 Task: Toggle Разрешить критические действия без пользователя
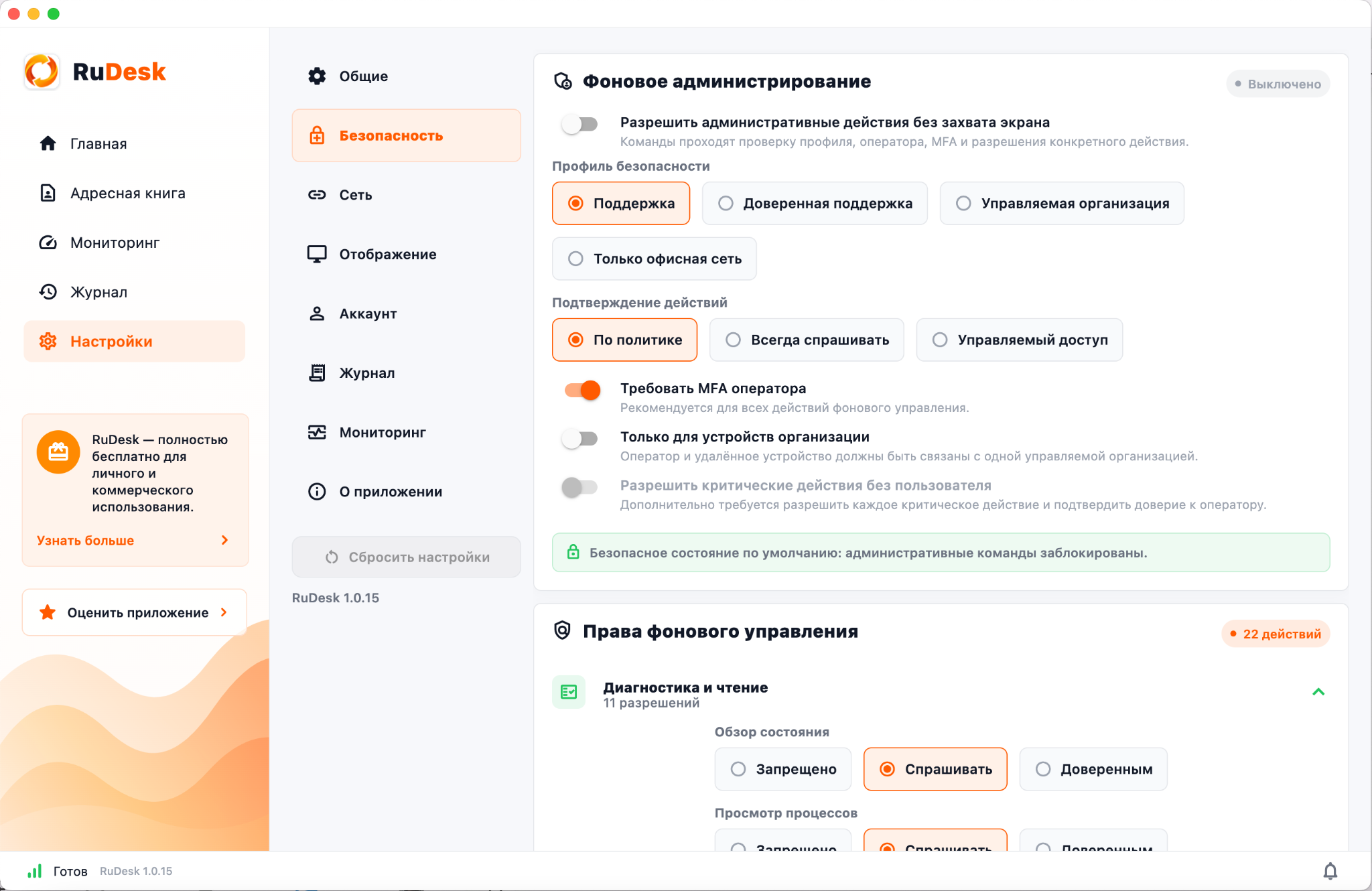click(580, 487)
